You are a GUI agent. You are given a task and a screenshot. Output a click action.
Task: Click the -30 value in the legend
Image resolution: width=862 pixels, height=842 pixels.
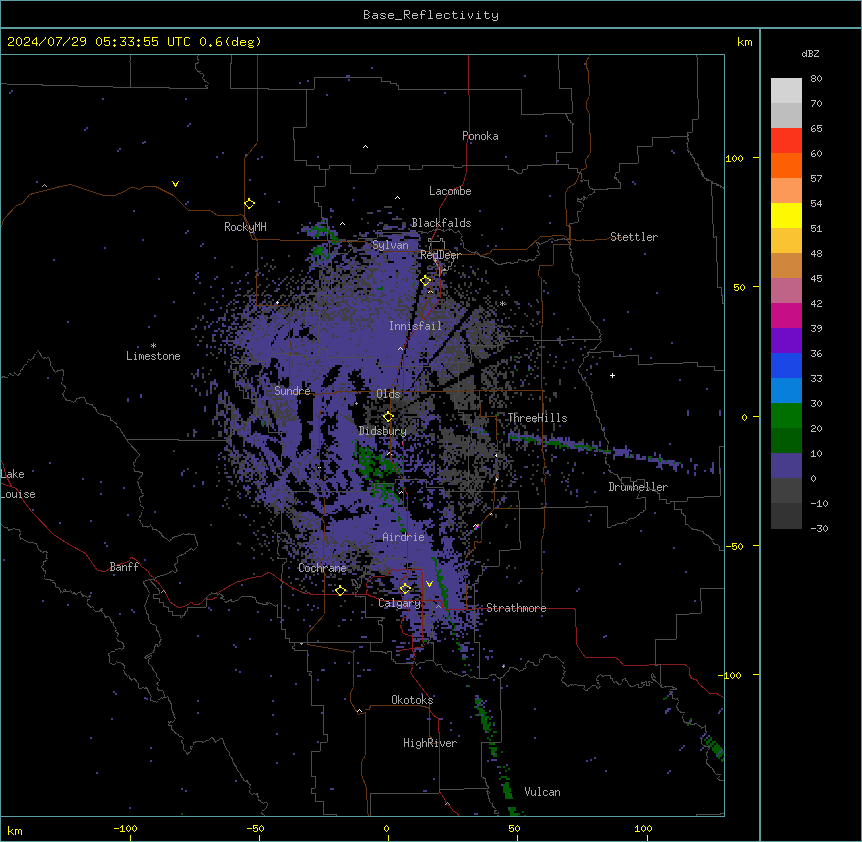[x=819, y=529]
